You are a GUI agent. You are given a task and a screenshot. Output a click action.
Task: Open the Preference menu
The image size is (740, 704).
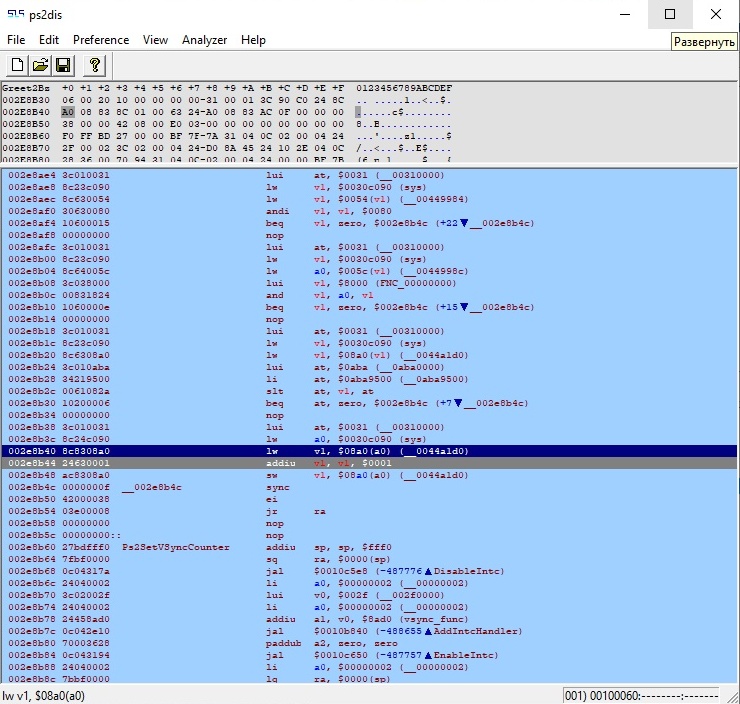101,40
